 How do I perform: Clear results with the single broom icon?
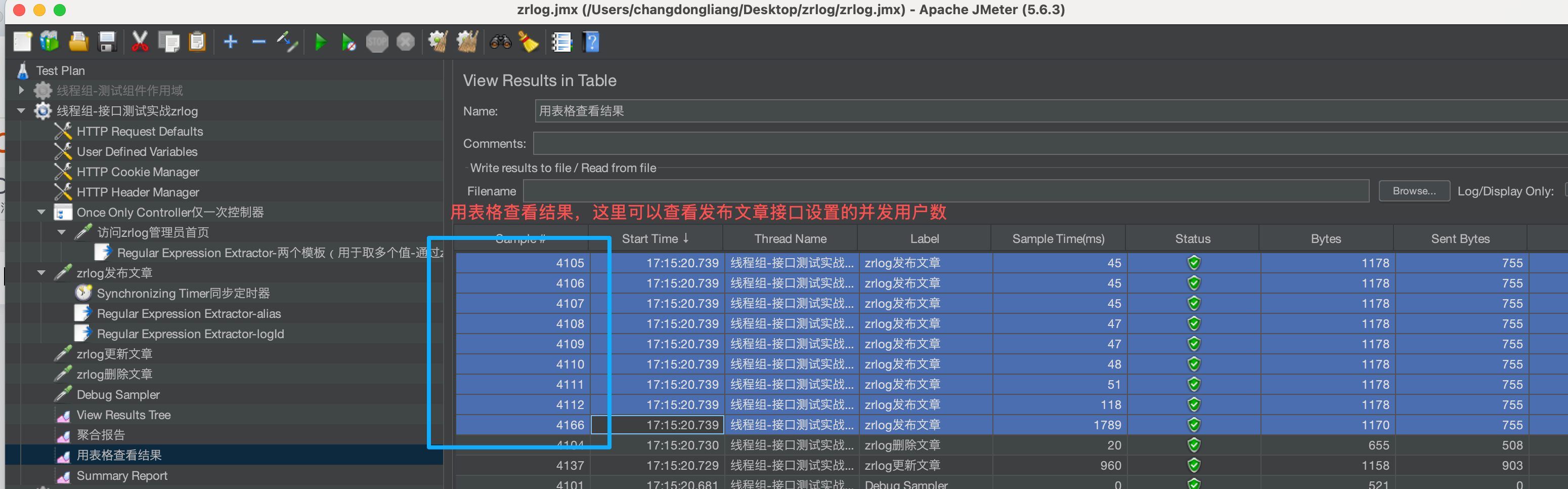click(438, 42)
